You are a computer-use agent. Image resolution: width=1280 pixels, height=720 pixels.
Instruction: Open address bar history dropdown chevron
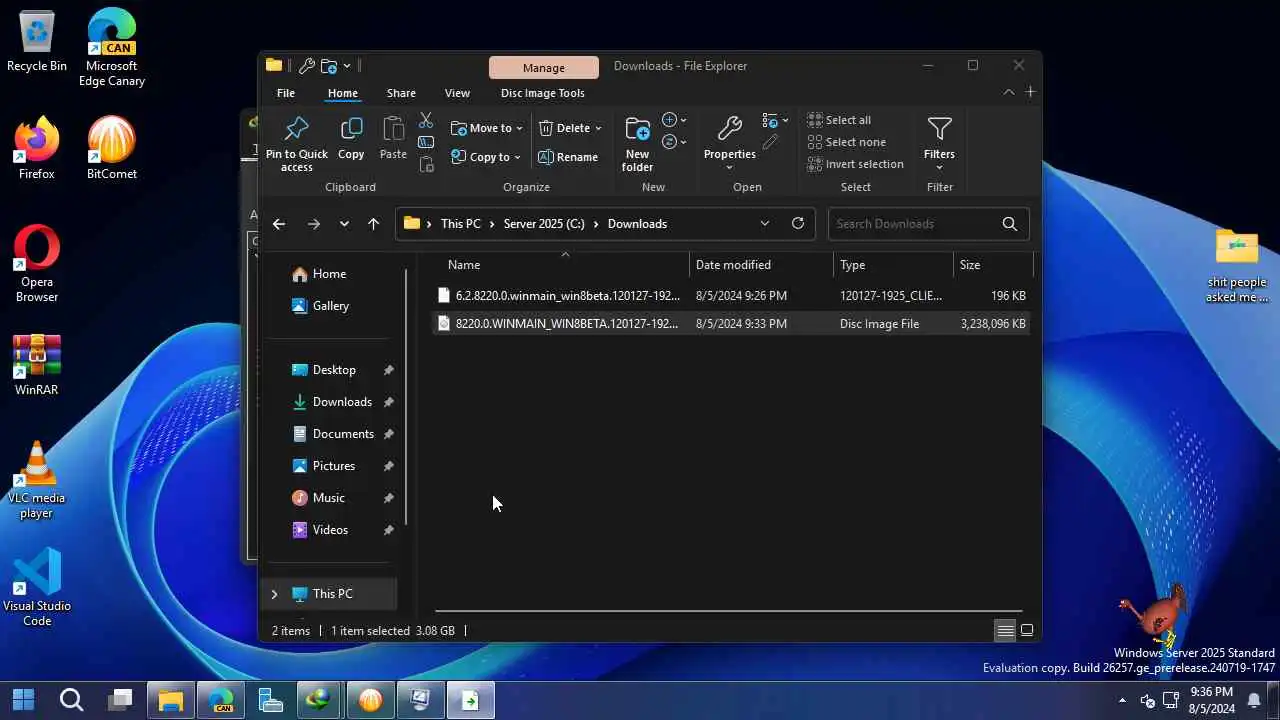[x=765, y=224]
